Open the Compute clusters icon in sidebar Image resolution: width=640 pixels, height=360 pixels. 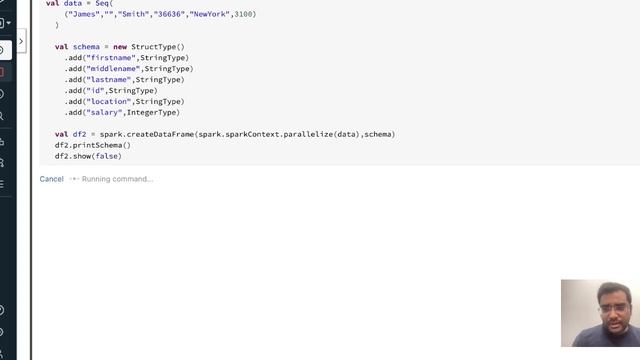point(3,163)
